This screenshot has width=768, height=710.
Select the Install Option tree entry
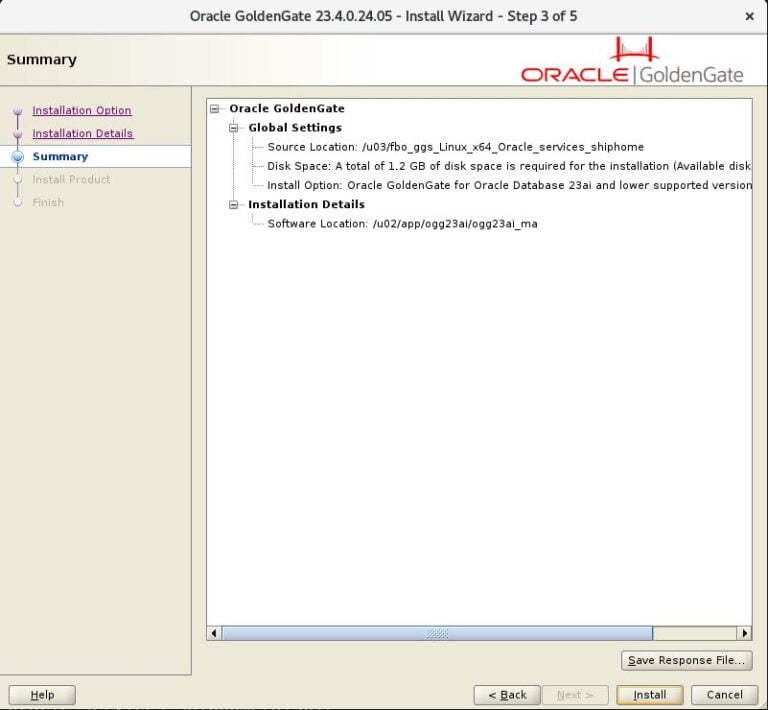(508, 185)
